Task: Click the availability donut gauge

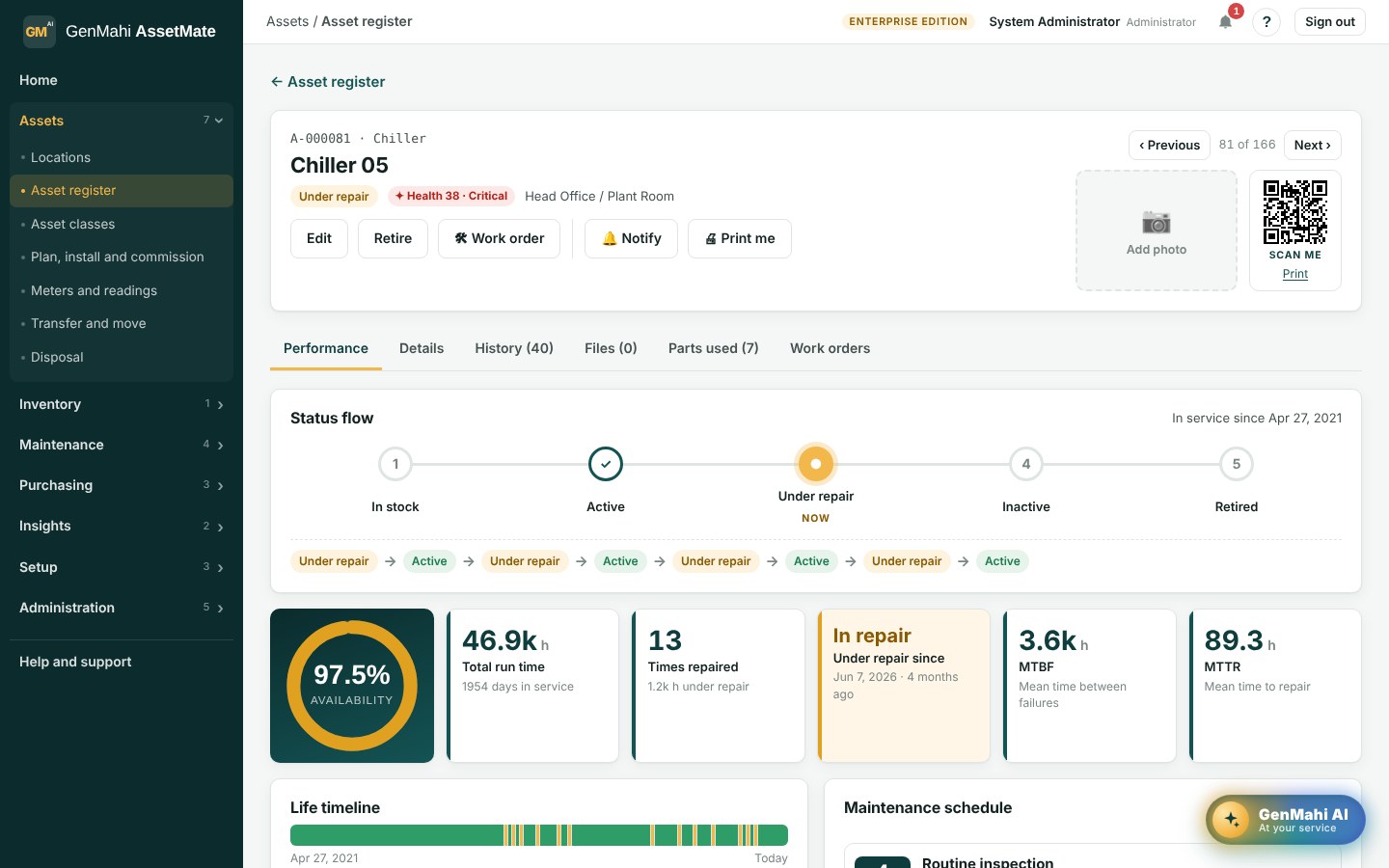Action: (x=352, y=686)
